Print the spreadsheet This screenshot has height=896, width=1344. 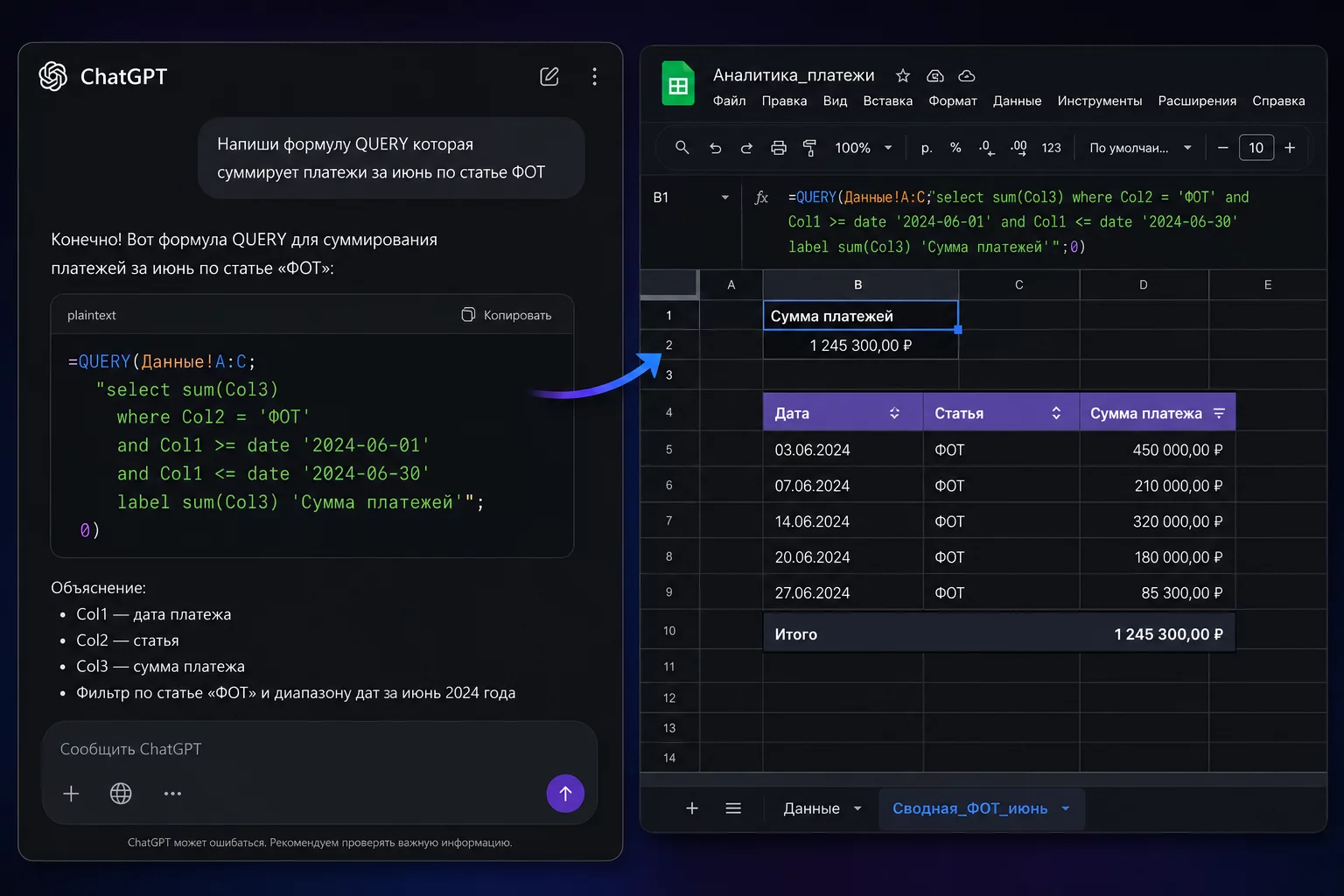[x=779, y=148]
